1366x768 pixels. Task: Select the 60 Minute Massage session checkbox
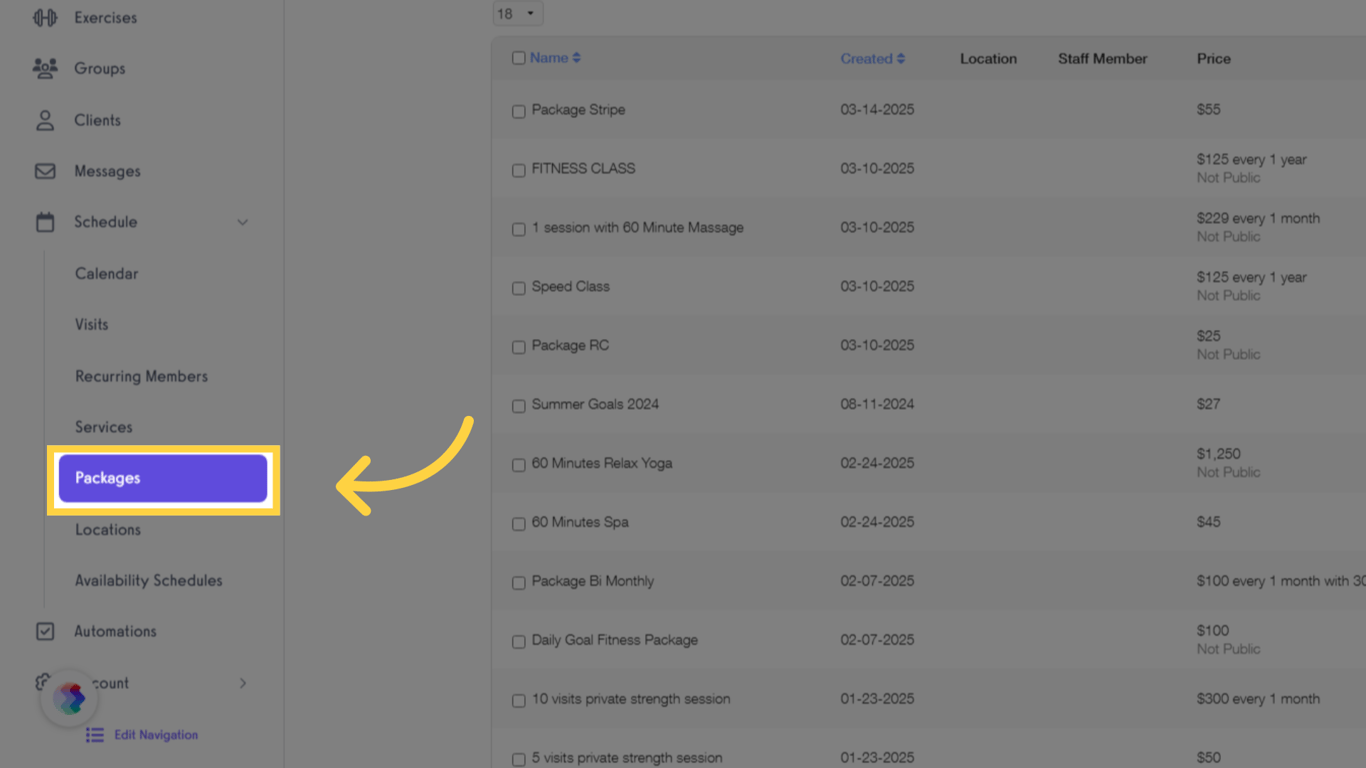[518, 229]
